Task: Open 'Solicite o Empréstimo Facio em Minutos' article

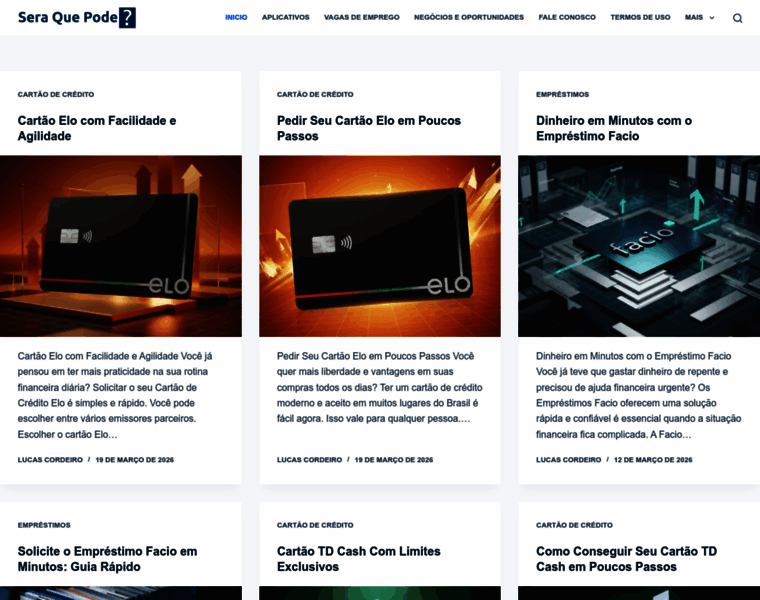Action: point(107,559)
